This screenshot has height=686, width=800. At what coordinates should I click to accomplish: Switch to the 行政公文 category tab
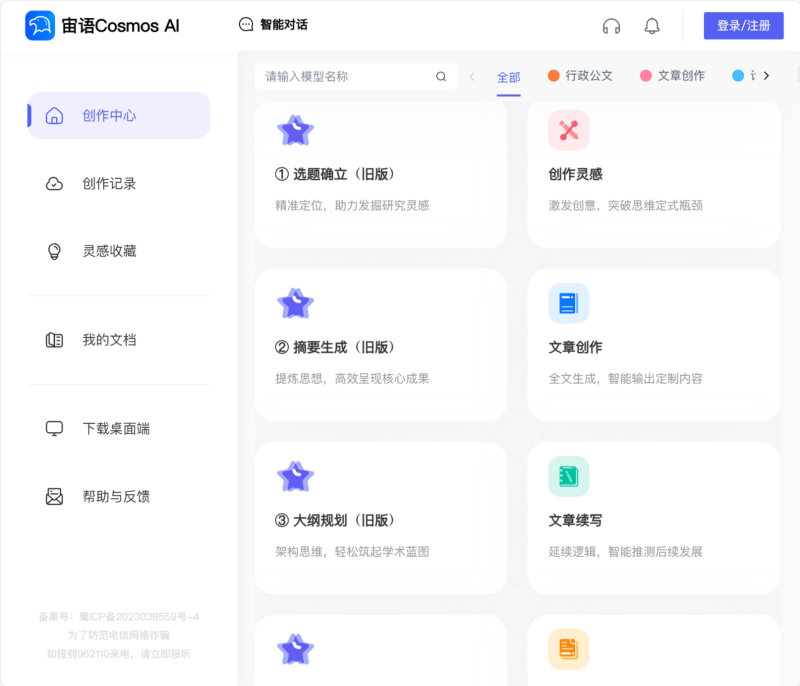[587, 75]
